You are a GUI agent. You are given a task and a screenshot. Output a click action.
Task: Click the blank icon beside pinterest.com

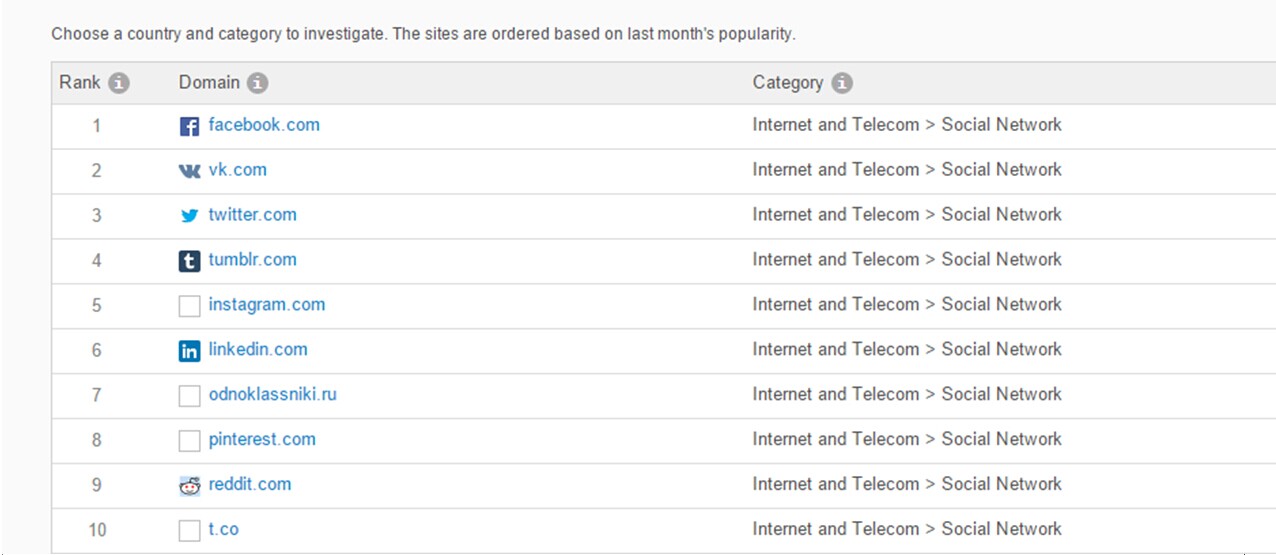pos(189,441)
